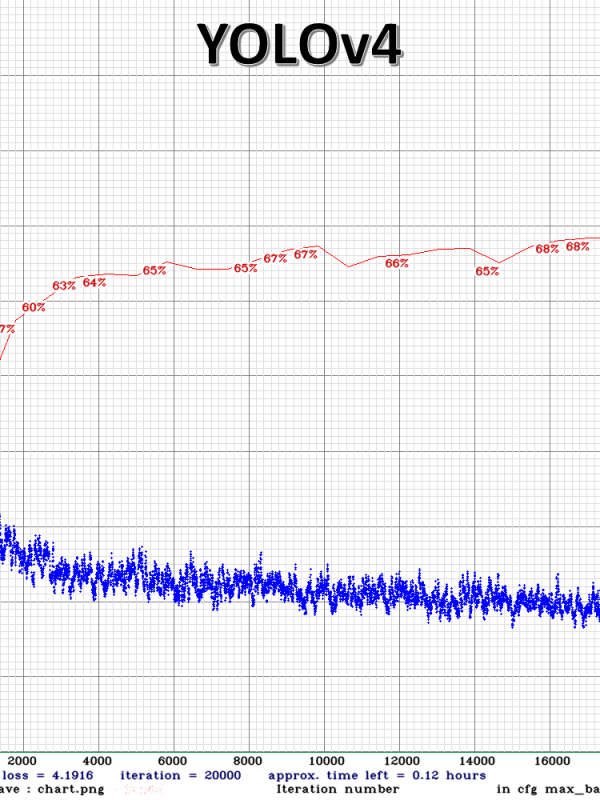Pick the 65% label near iteration 14000
Image resolution: width=600 pixels, height=800 pixels.
click(487, 271)
